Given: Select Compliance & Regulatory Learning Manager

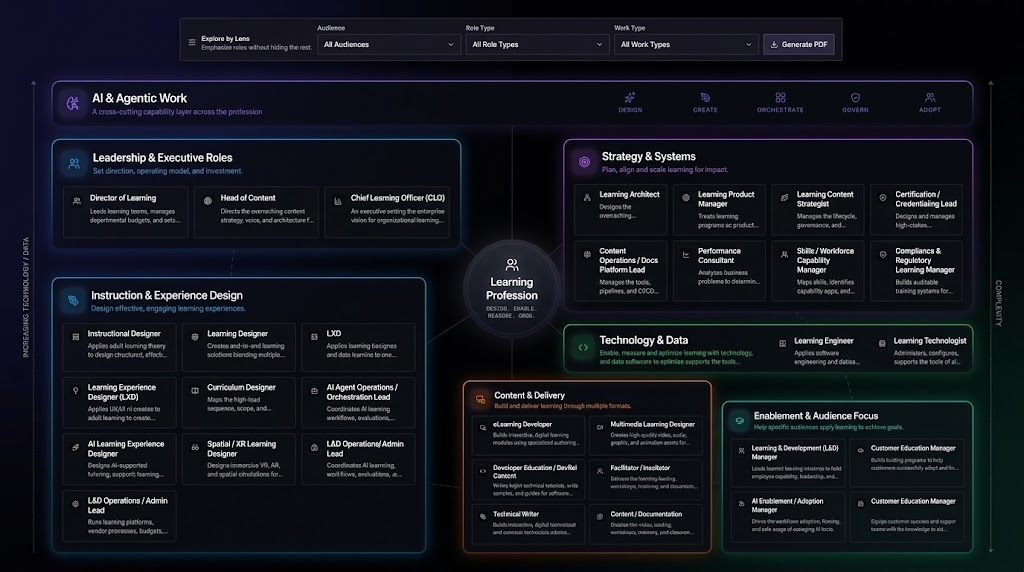Looking at the screenshot, I should point(916,271).
